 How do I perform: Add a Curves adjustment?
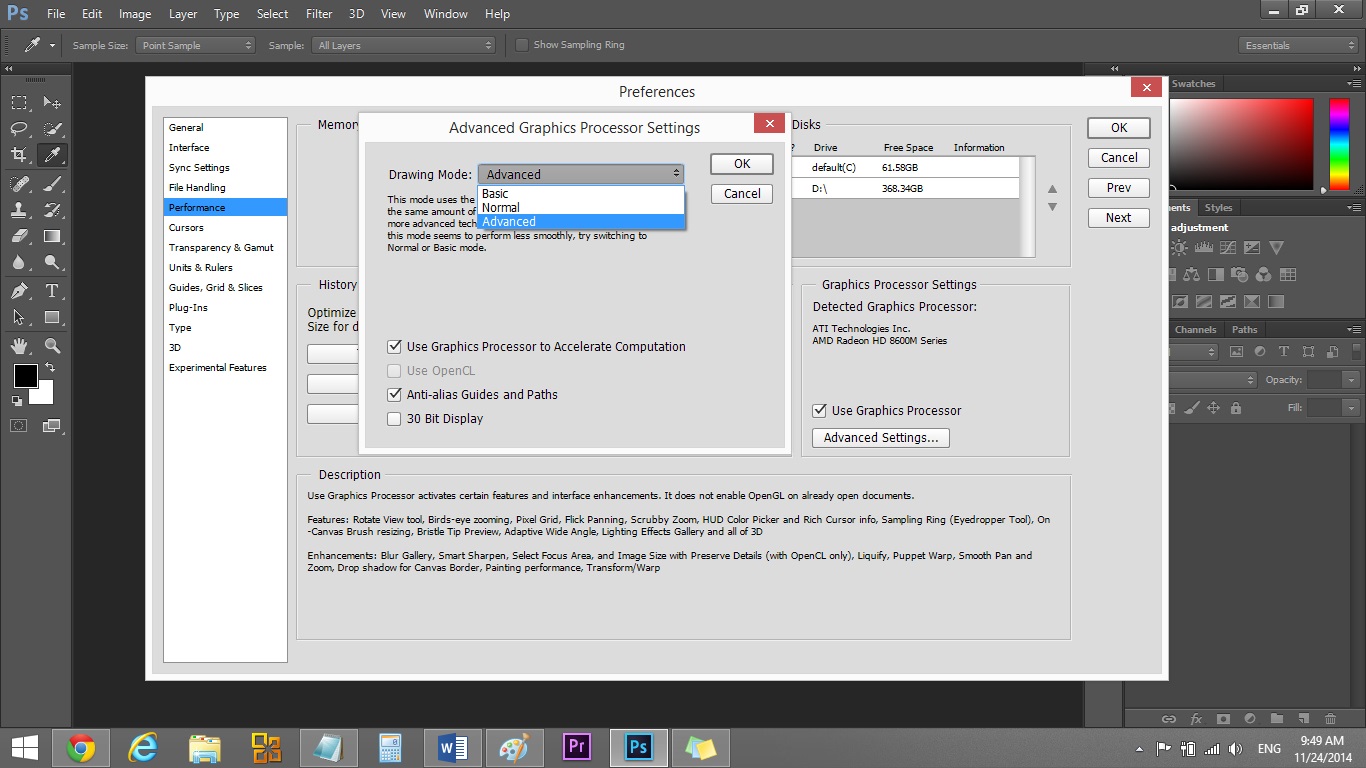1227,247
